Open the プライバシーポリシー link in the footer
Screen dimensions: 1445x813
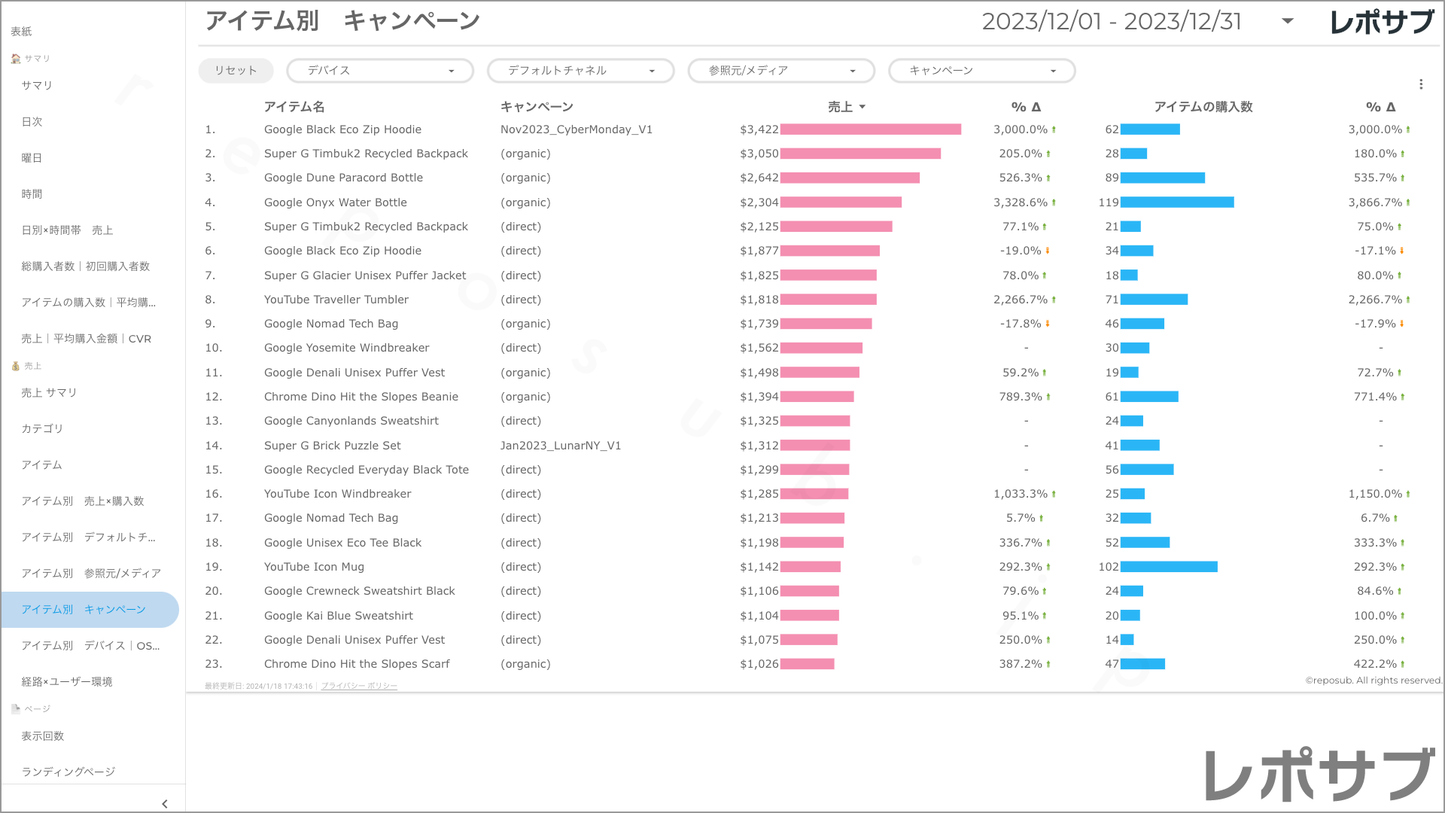(359, 686)
